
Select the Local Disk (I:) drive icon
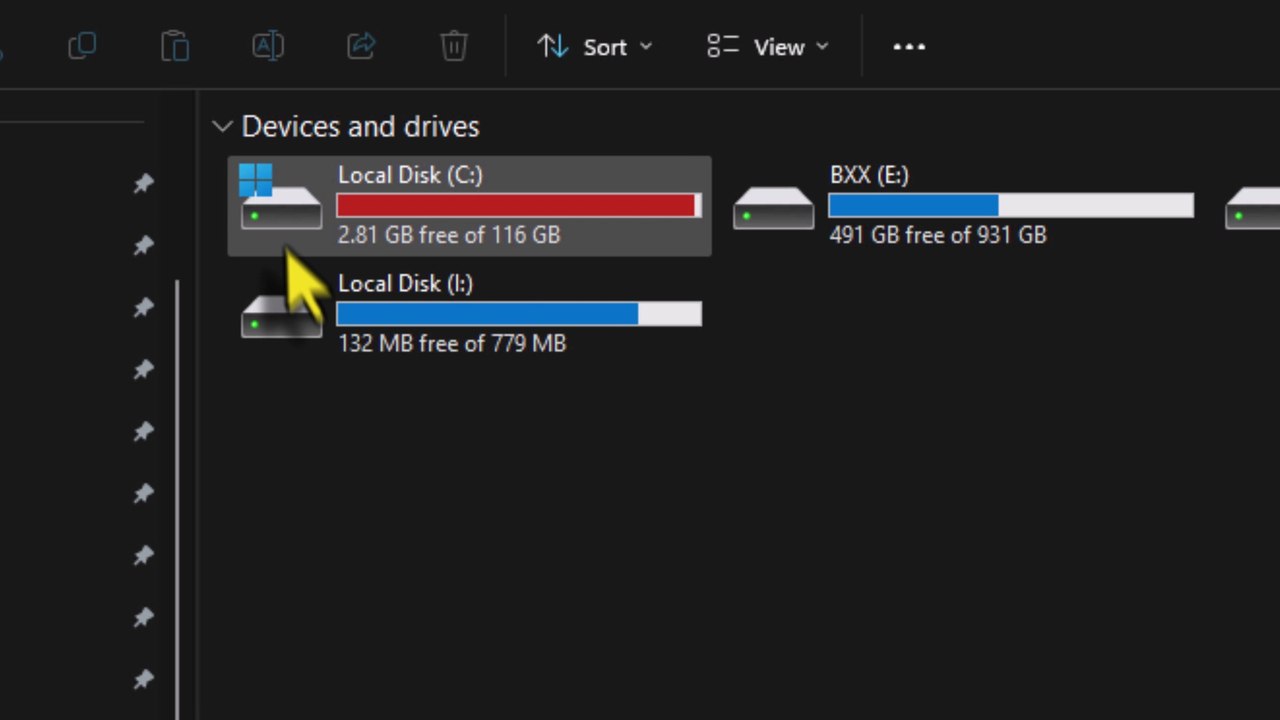coord(281,316)
